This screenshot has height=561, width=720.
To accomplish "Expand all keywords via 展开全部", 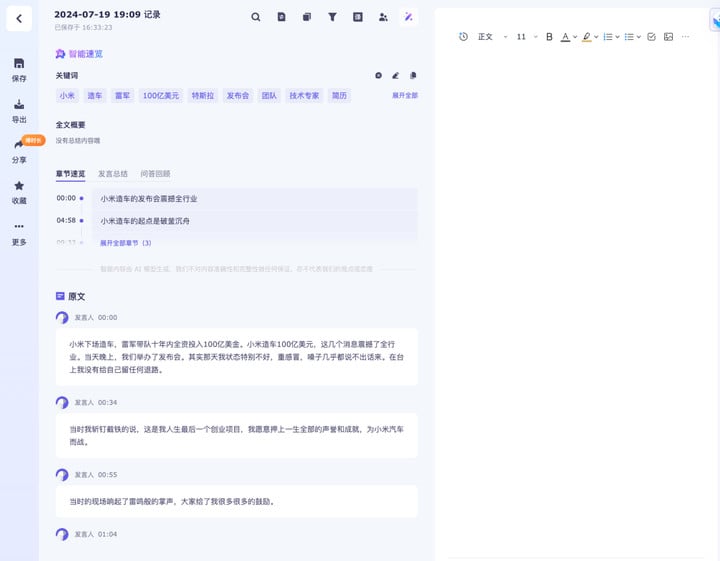I will (x=405, y=95).
